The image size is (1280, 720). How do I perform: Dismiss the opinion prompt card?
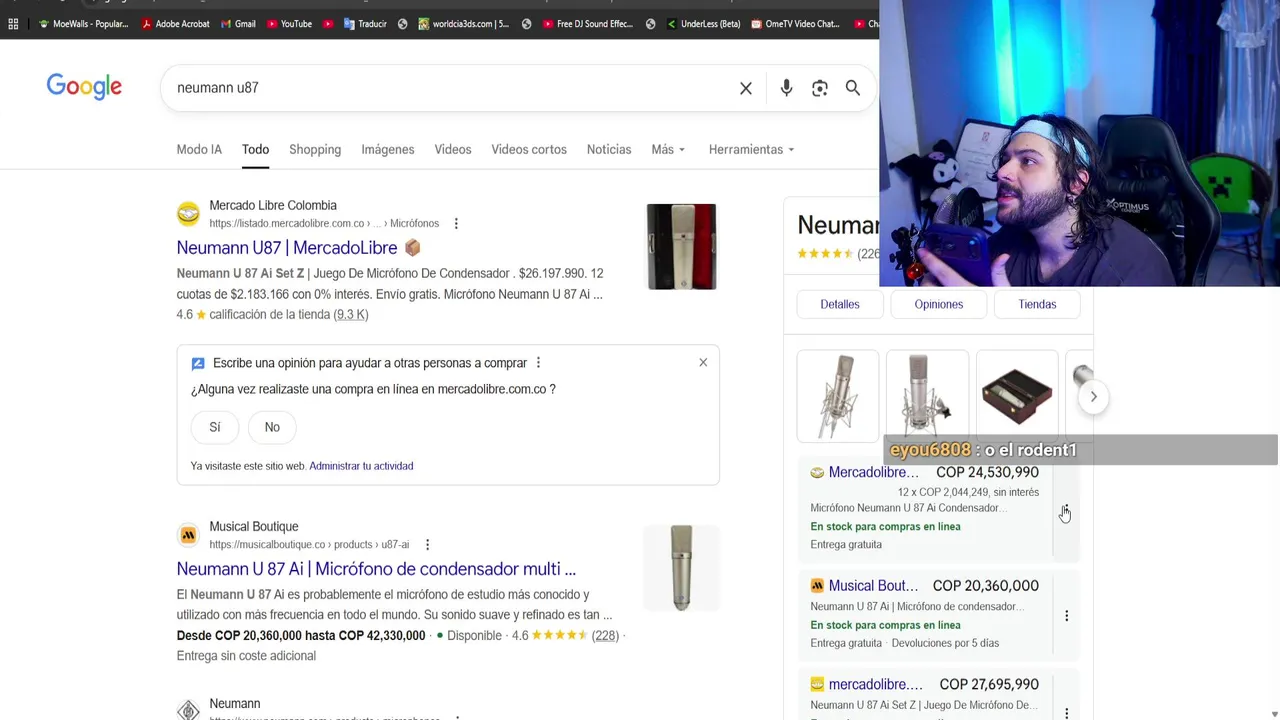click(x=703, y=362)
